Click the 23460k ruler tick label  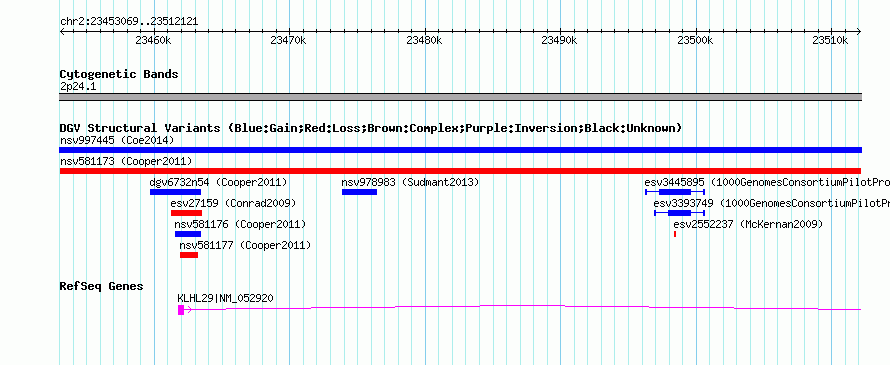click(x=154, y=40)
